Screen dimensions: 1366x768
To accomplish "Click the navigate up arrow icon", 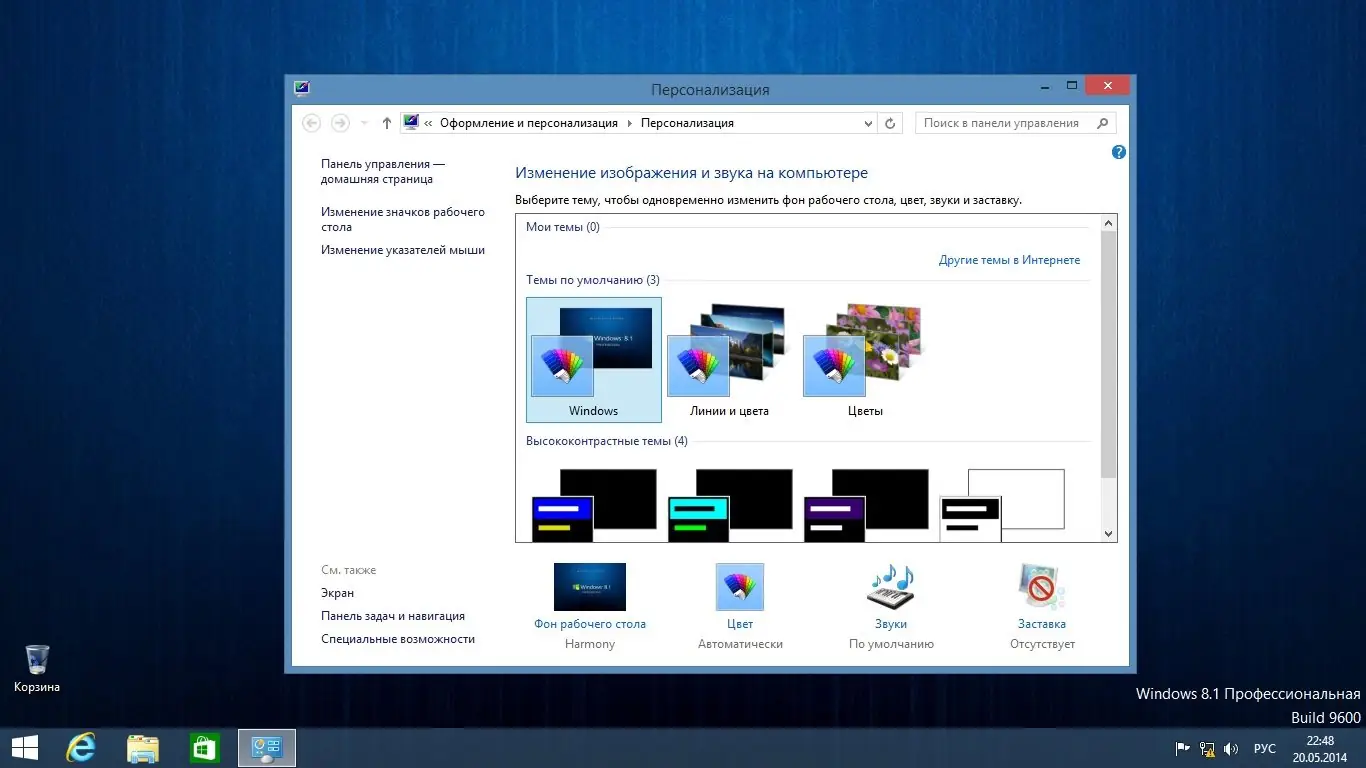I will click(x=386, y=122).
